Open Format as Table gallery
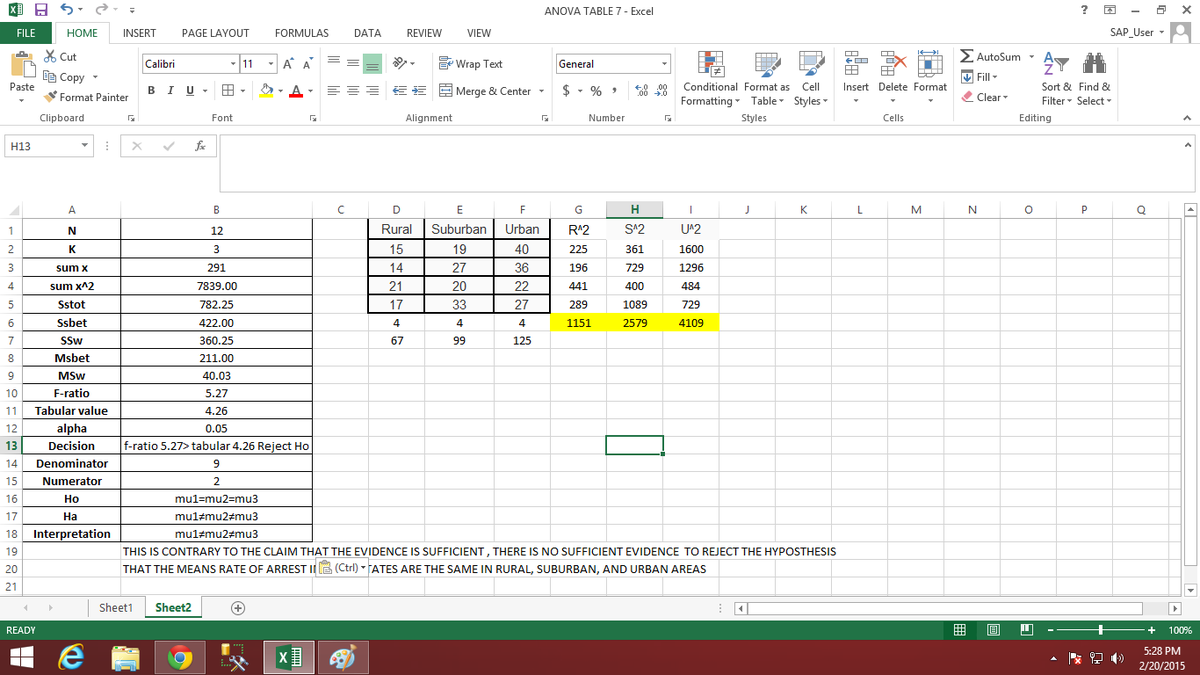The image size is (1200, 675). tap(769, 79)
